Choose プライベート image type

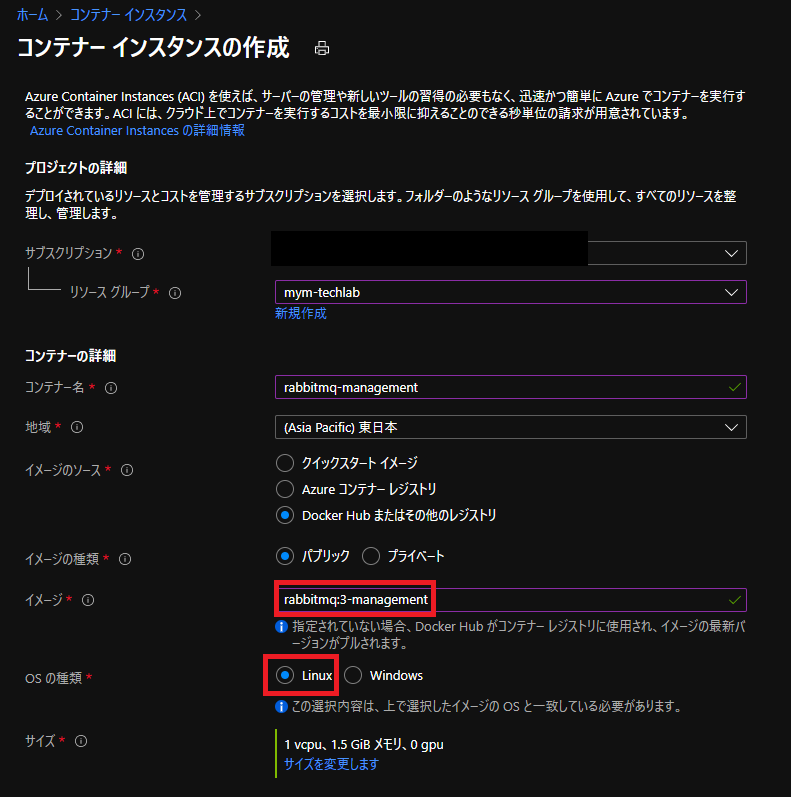tap(371, 556)
